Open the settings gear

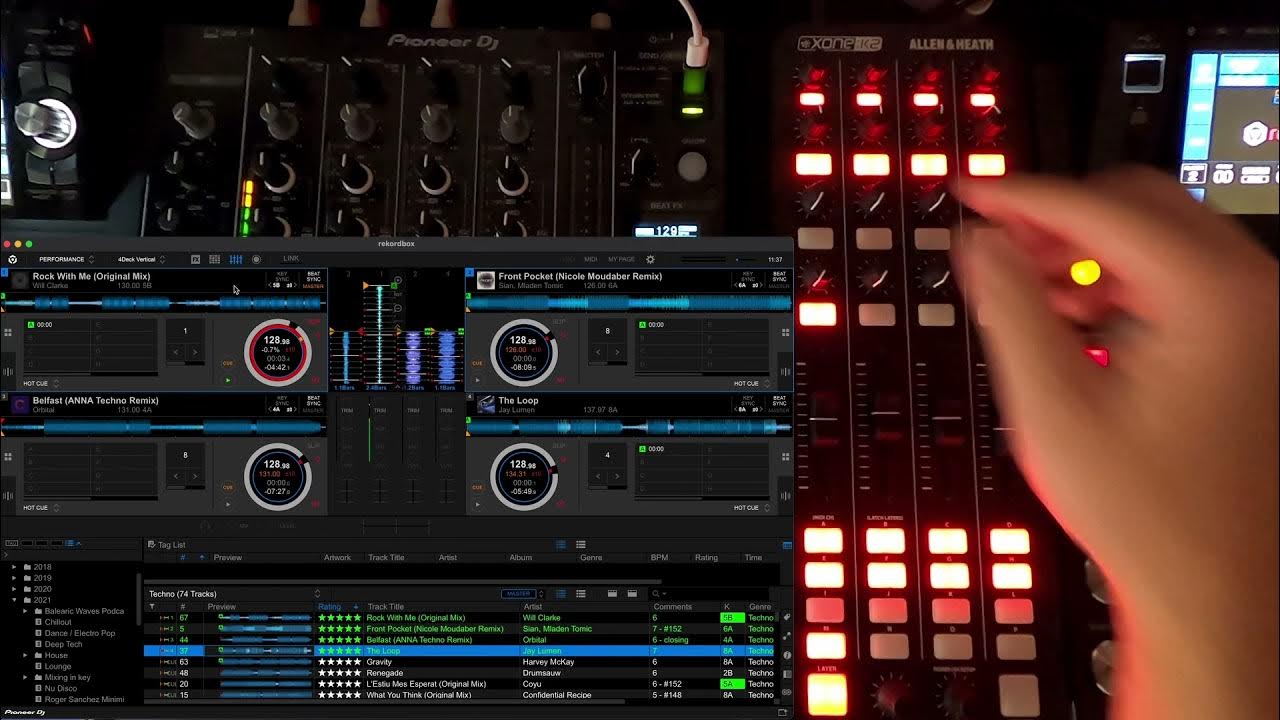coord(650,259)
